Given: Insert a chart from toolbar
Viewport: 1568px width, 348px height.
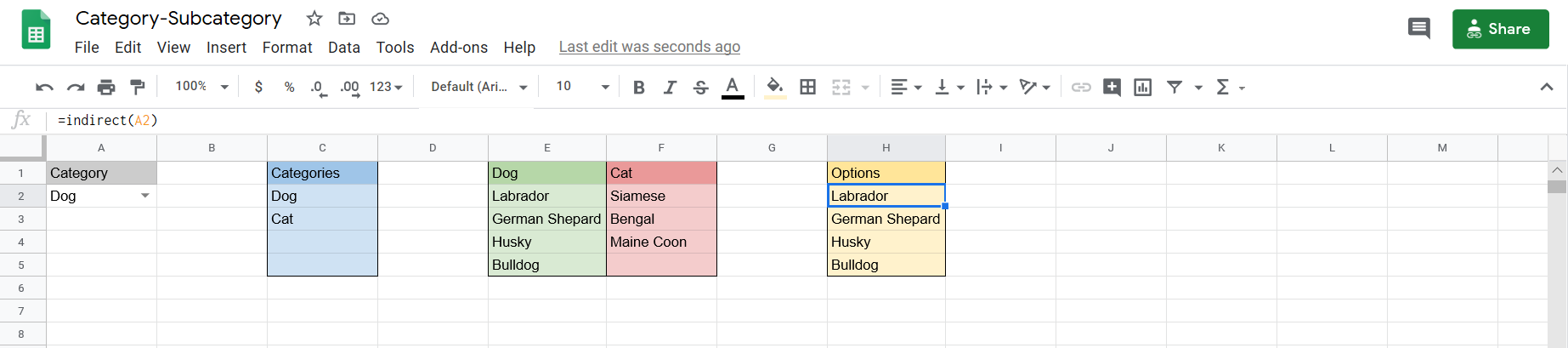Looking at the screenshot, I should tap(1143, 87).
